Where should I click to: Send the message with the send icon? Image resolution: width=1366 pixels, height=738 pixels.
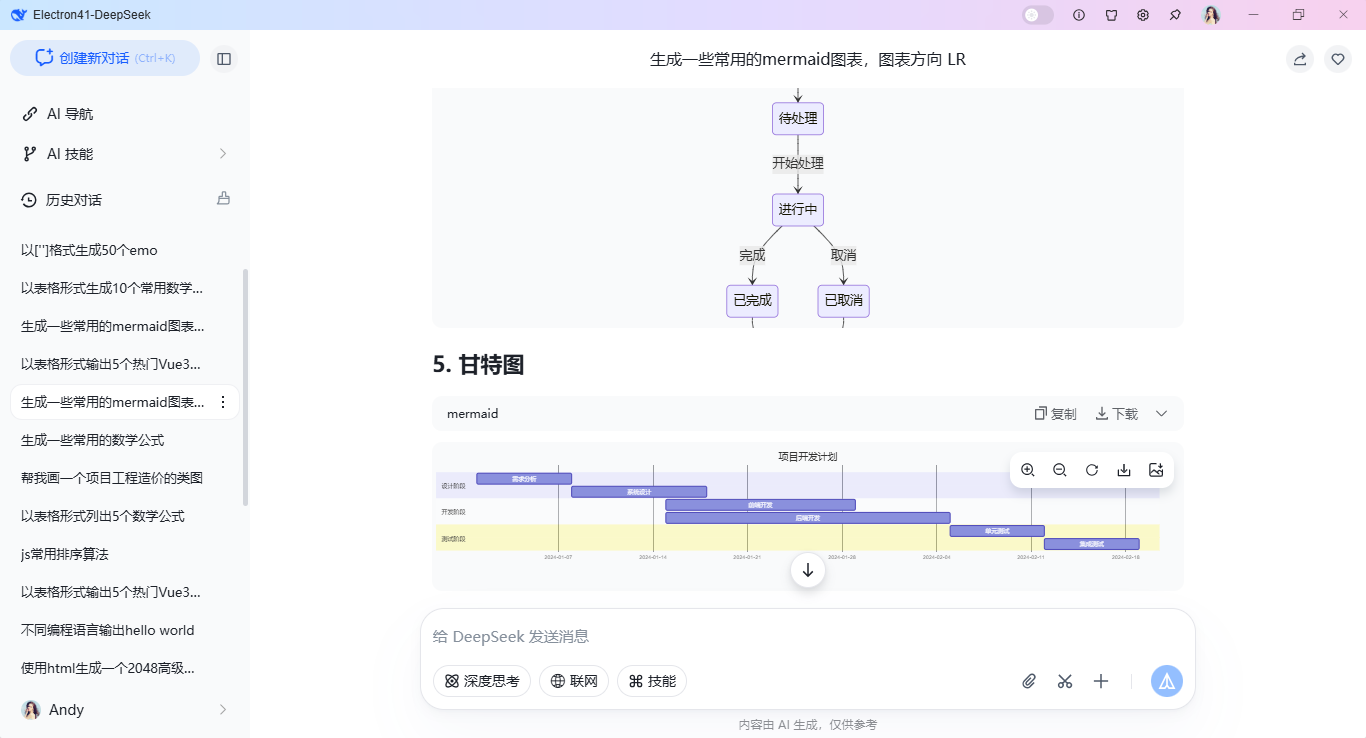point(1166,681)
